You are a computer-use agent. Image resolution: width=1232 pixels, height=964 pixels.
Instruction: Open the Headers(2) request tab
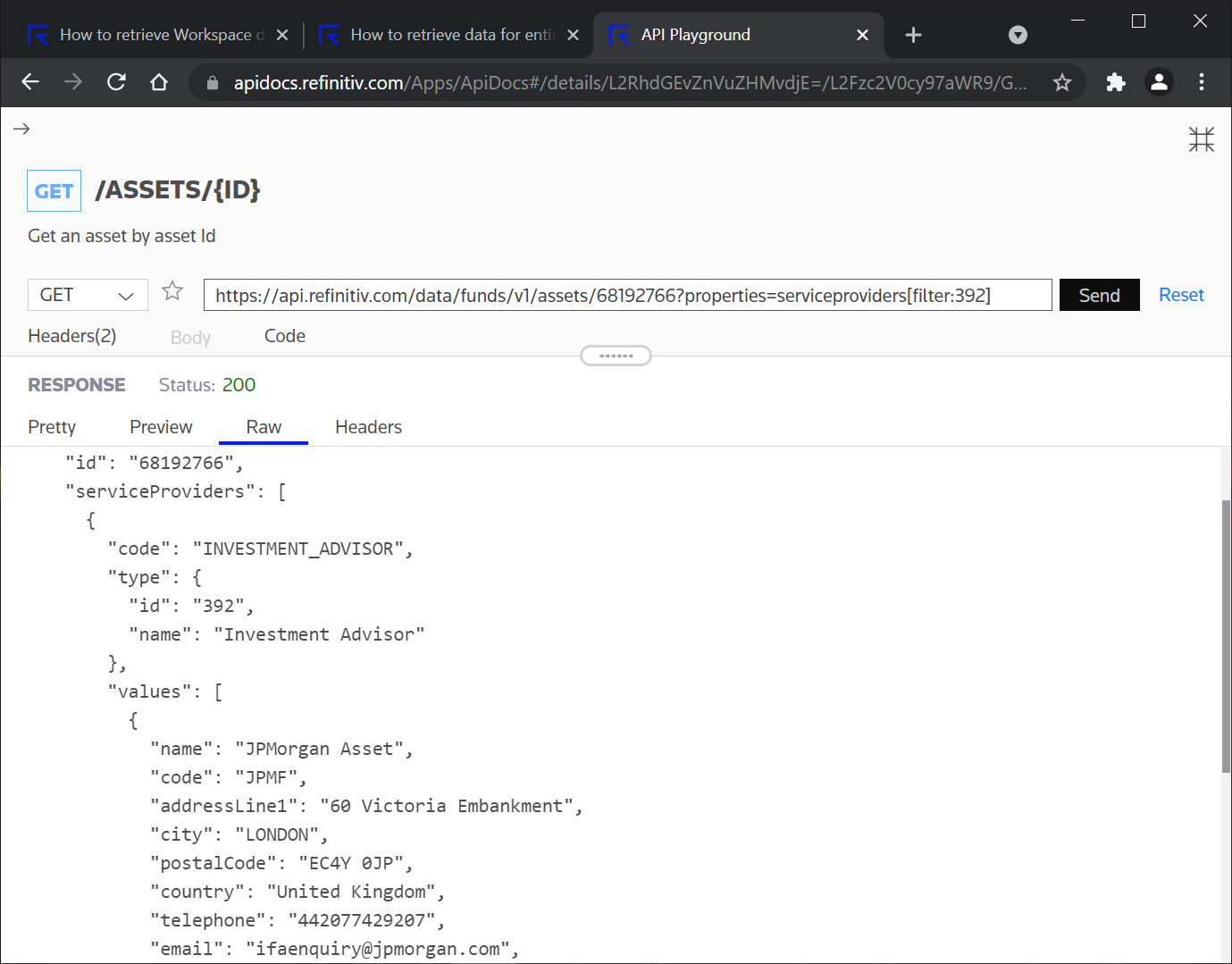72,336
